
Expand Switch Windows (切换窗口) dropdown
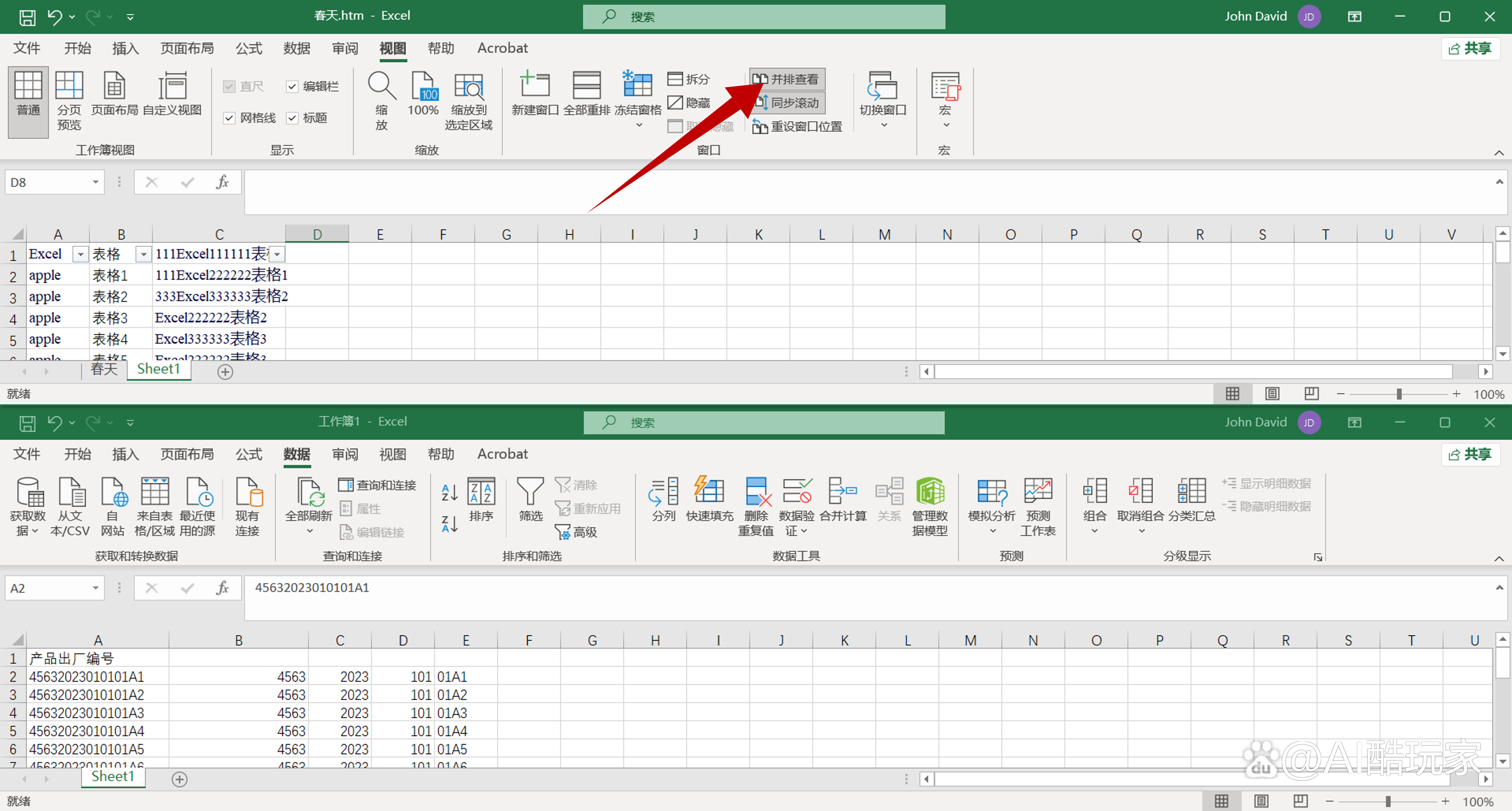pos(883,125)
